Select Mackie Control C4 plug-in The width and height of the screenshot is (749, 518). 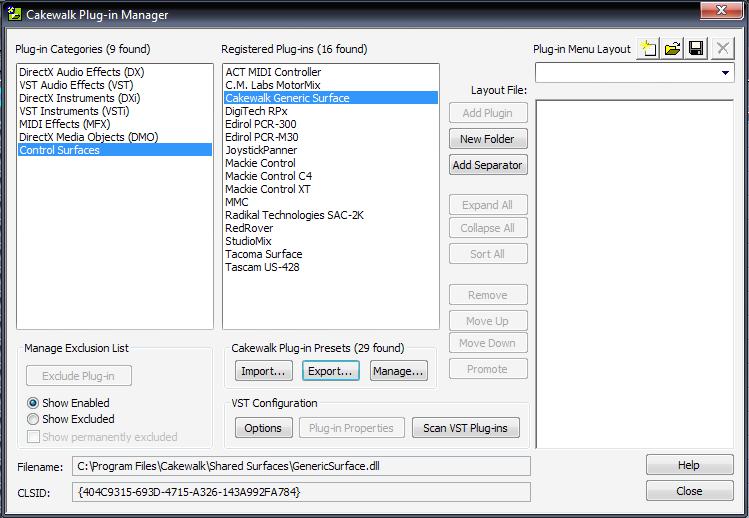331,176
